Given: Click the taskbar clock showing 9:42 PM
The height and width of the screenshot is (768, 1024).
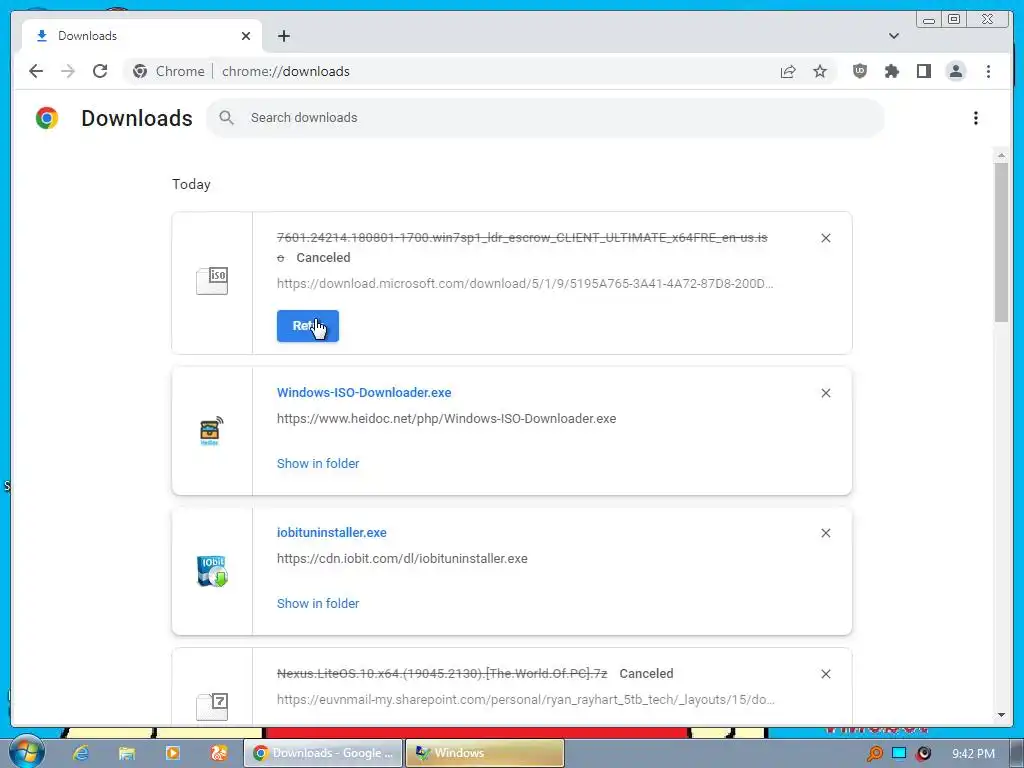Looking at the screenshot, I should coord(973,753).
